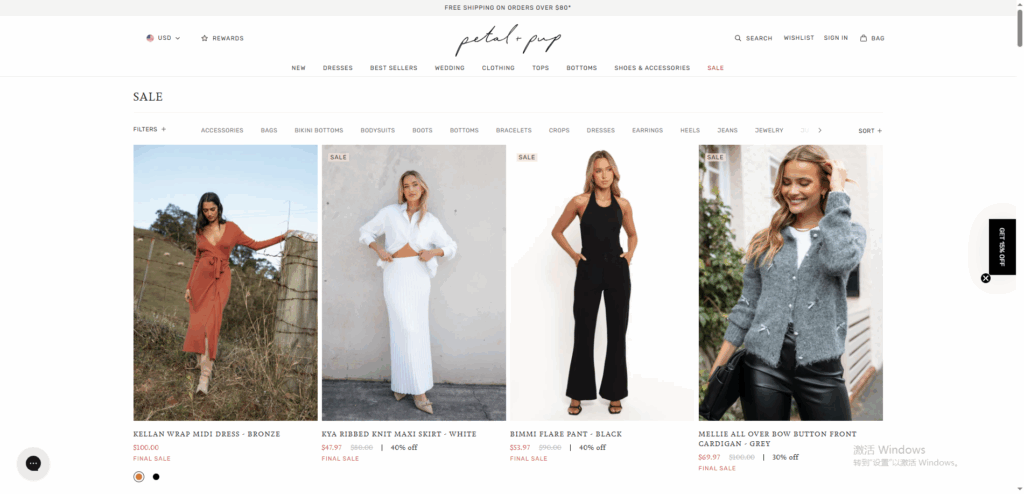Click the US flag currency icon

pos(150,38)
